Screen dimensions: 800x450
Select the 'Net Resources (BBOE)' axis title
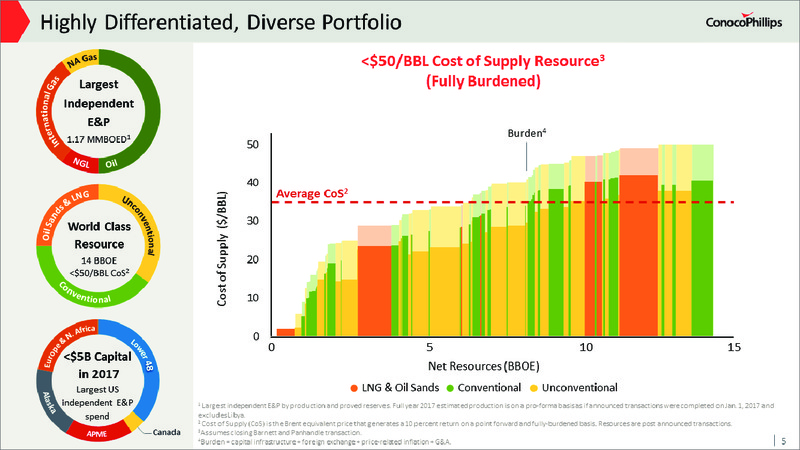click(483, 366)
